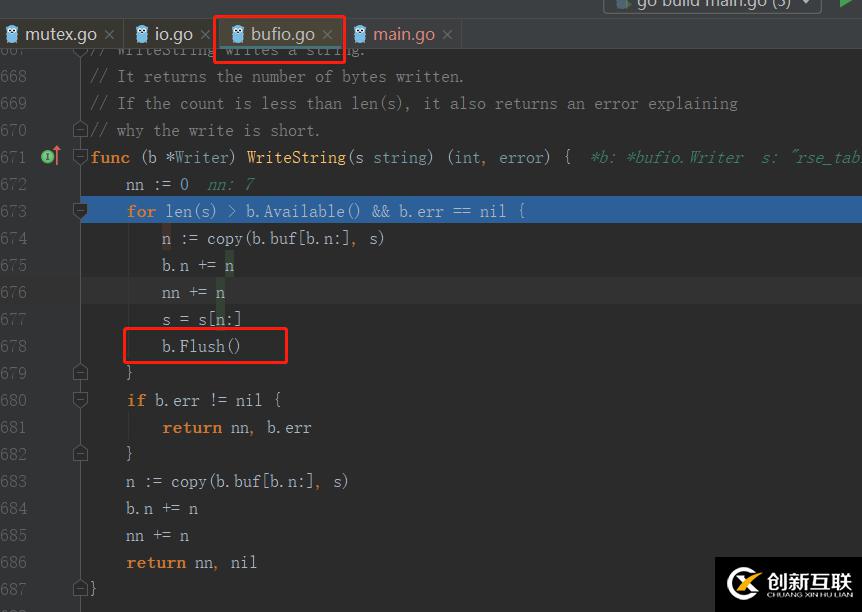
Task: Collapse the WriteString function at line 671
Action: click(80, 157)
